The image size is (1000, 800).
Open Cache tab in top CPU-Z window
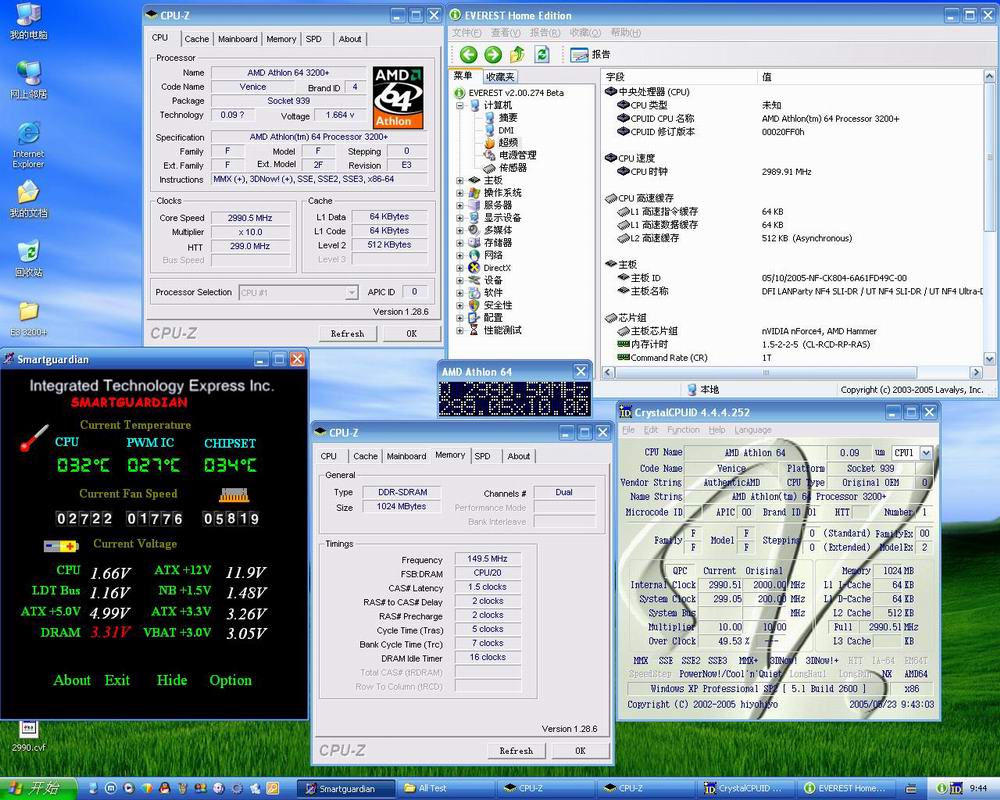click(196, 39)
